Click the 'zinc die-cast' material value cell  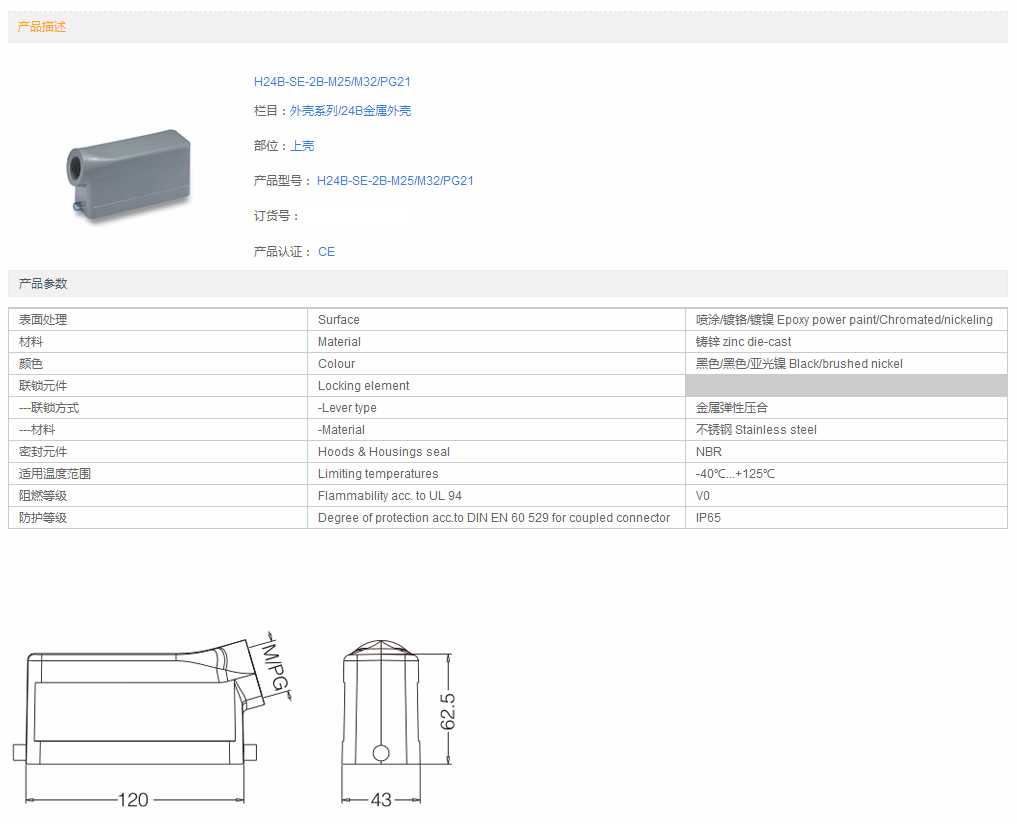(743, 342)
